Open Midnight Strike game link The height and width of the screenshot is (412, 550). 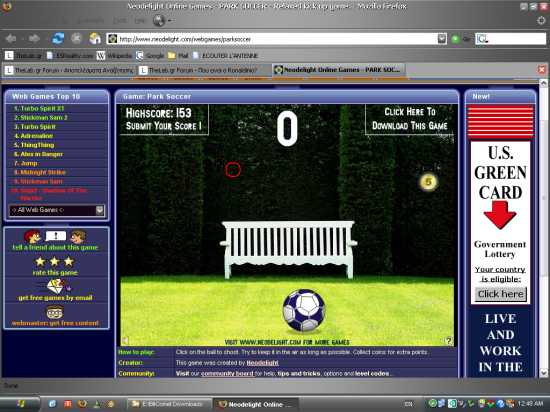pyautogui.click(x=40, y=172)
